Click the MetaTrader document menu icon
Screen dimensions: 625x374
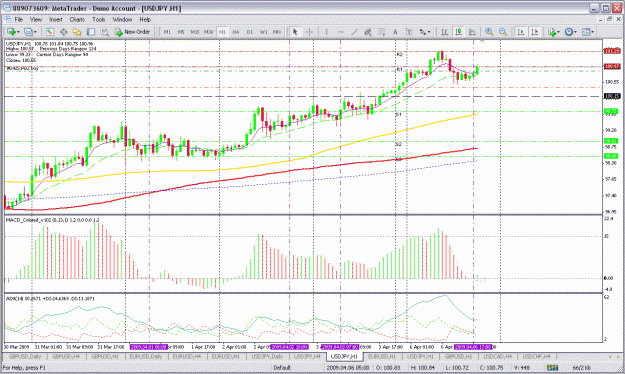(x=7, y=19)
